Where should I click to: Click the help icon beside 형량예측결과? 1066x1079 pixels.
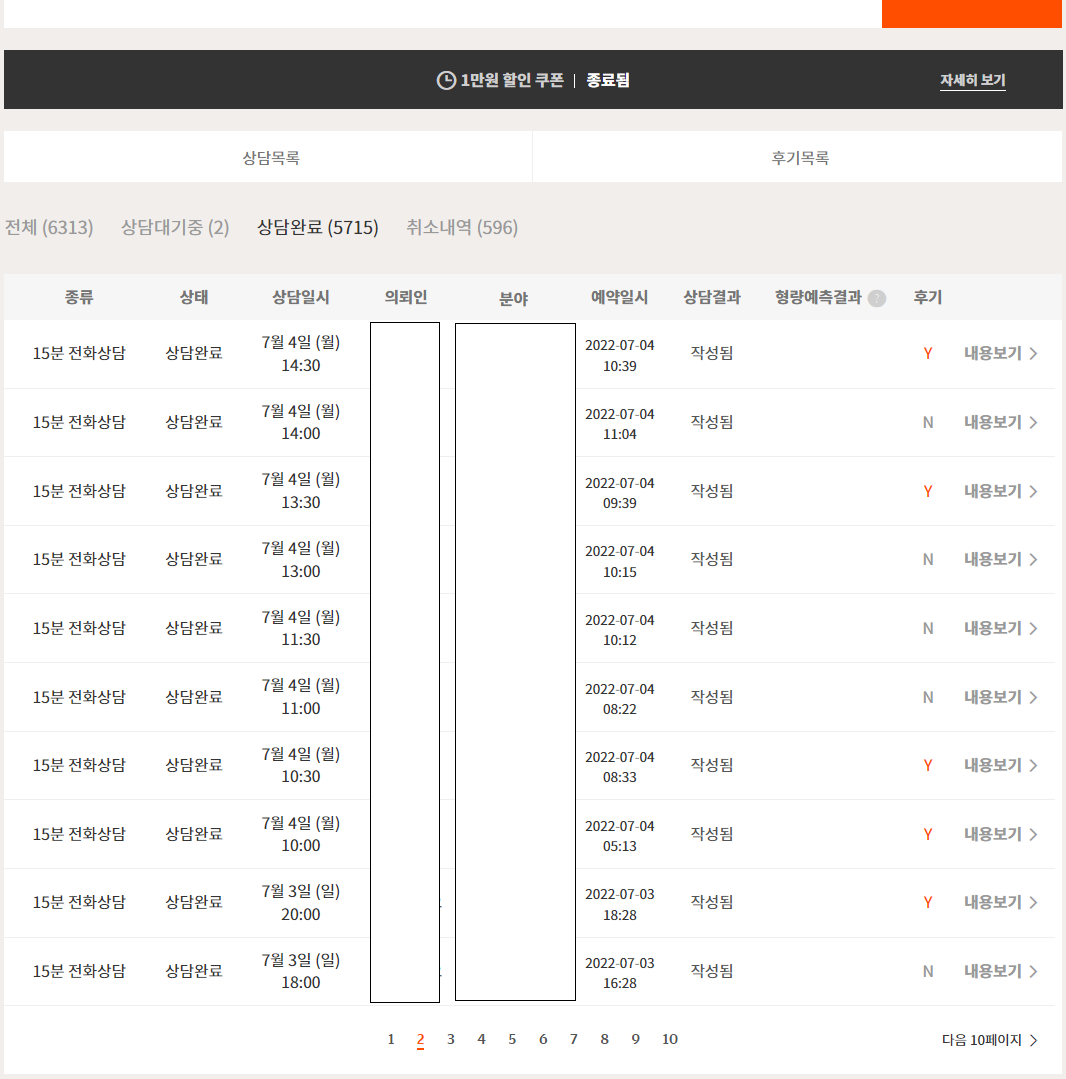tap(877, 298)
